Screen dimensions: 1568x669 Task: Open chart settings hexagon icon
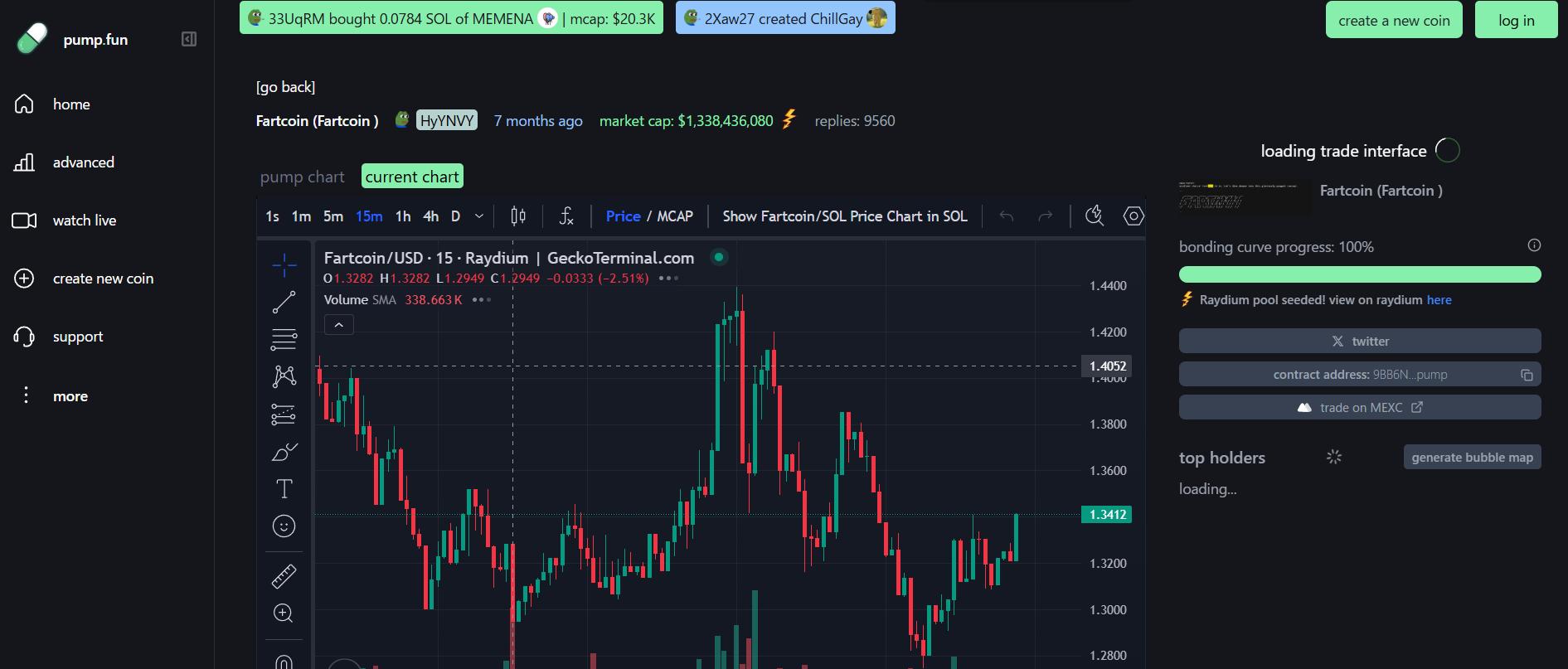point(1134,216)
